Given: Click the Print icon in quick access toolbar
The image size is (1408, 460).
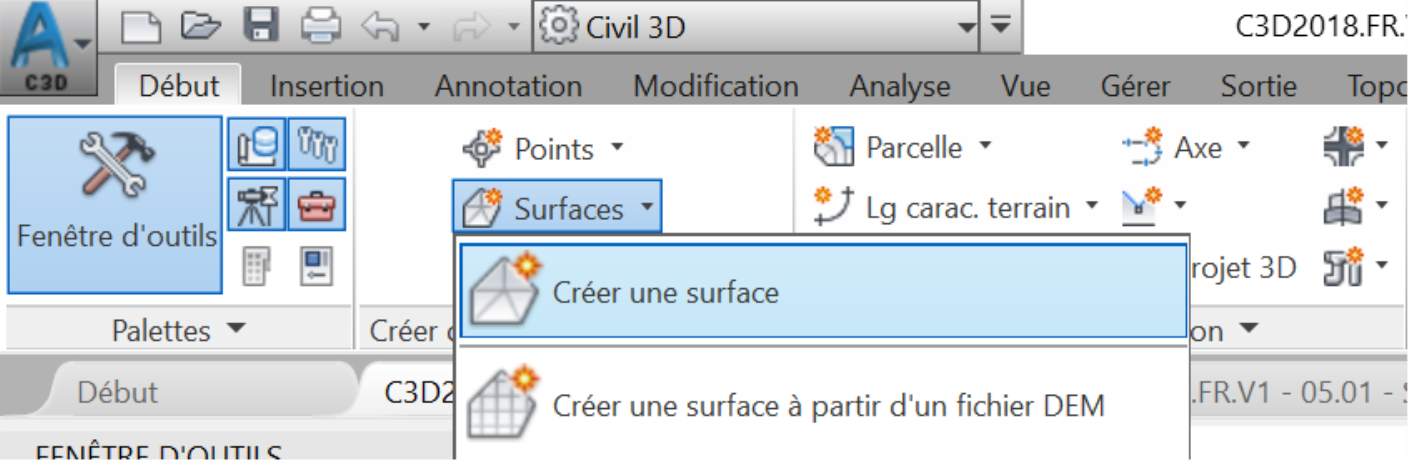Looking at the screenshot, I should pos(323,27).
